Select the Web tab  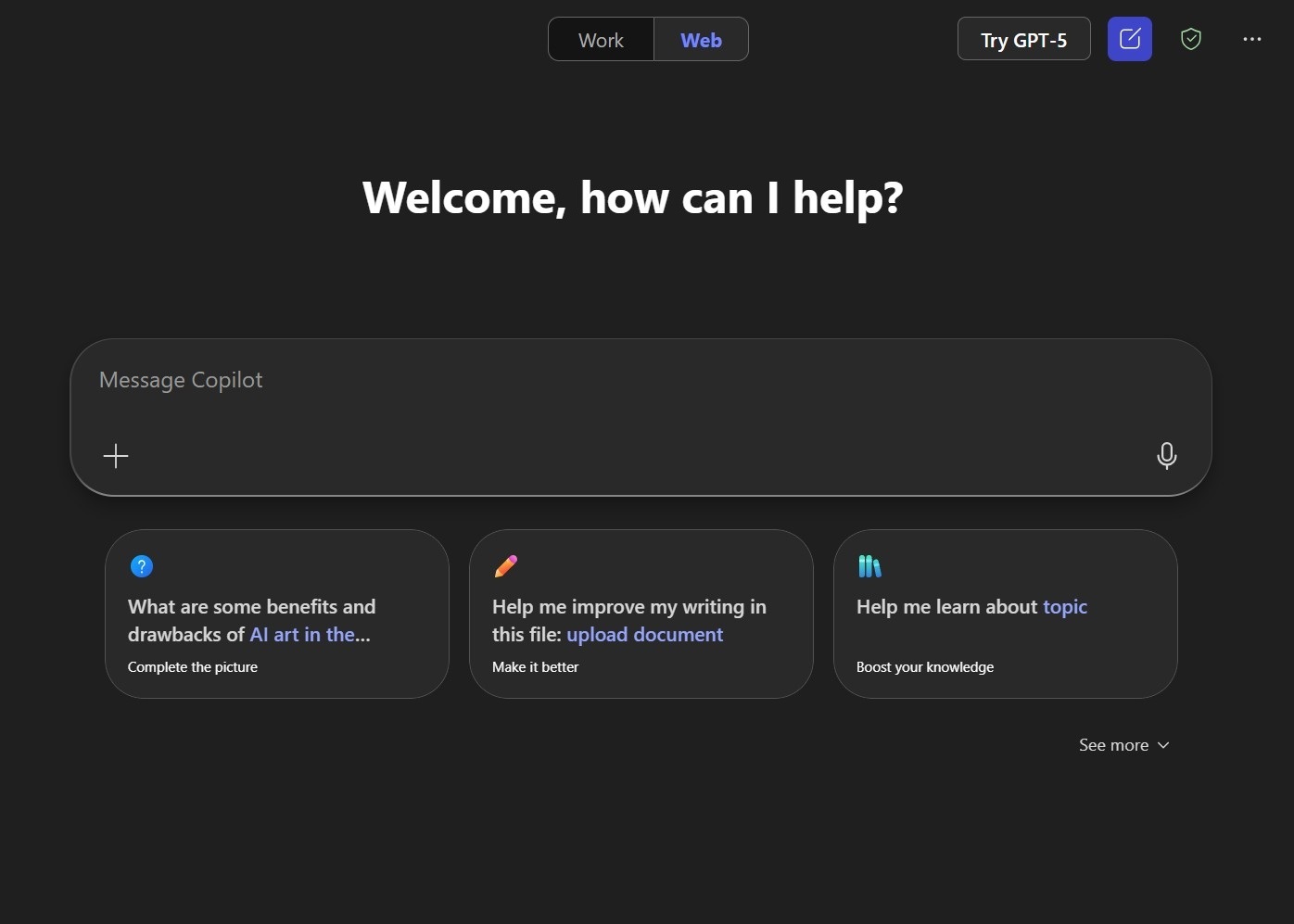pyautogui.click(x=701, y=40)
